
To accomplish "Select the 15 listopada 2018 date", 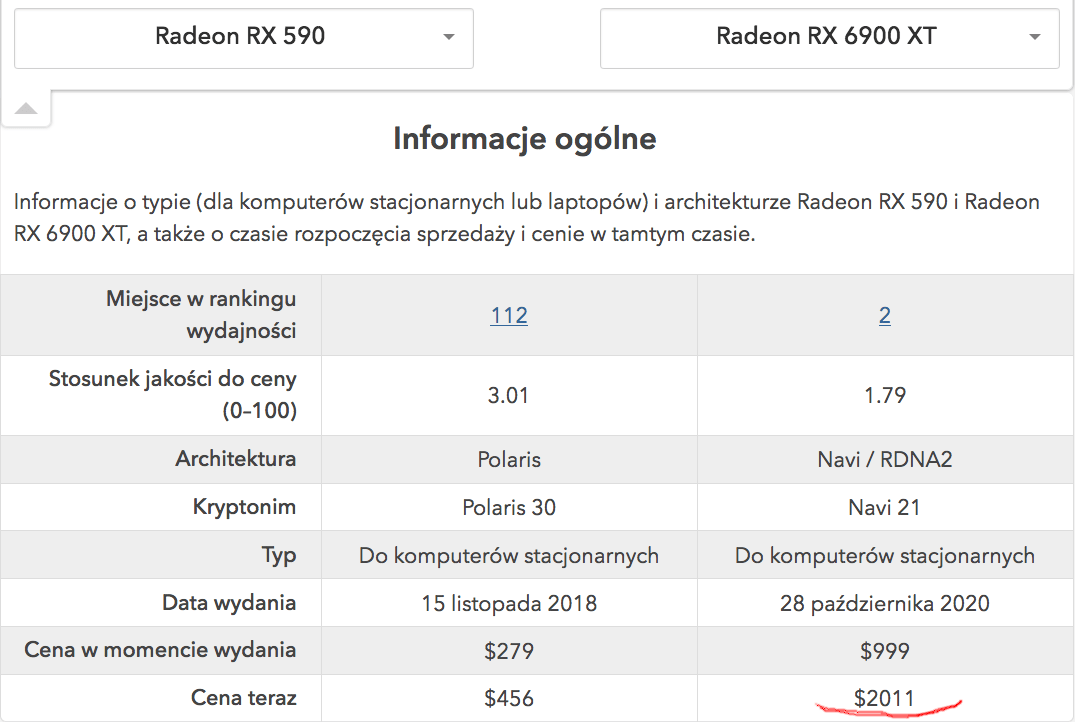I will (509, 603).
